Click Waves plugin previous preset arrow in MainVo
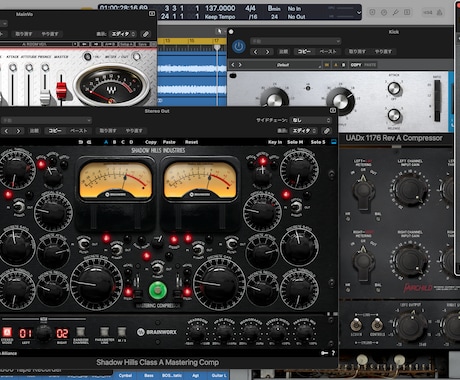Viewport: 460px width, 380px height. (x=84, y=44)
